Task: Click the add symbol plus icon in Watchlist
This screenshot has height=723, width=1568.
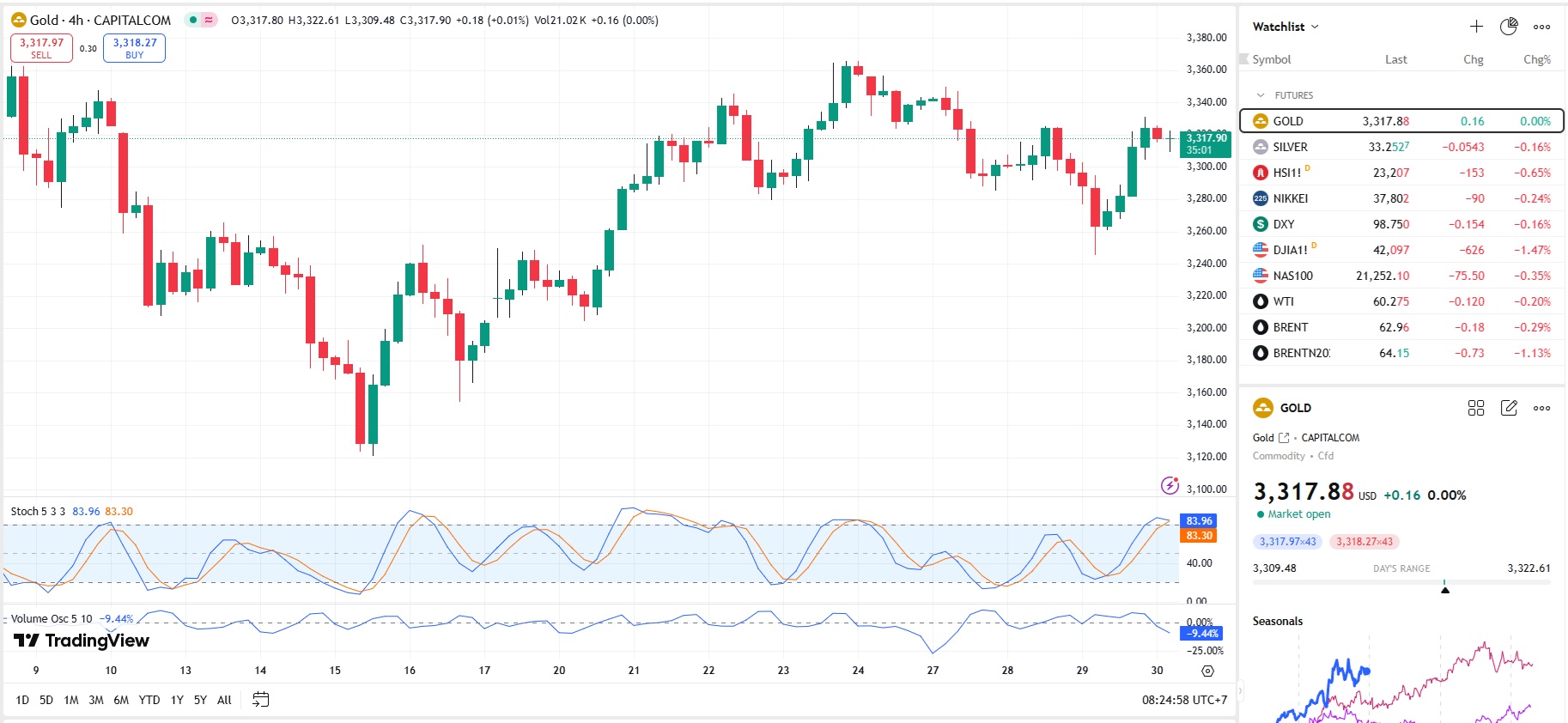Action: click(x=1476, y=27)
